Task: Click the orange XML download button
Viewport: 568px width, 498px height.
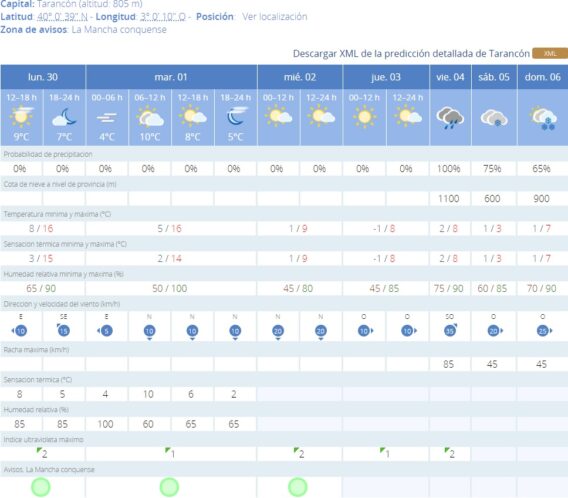Action: pyautogui.click(x=550, y=53)
